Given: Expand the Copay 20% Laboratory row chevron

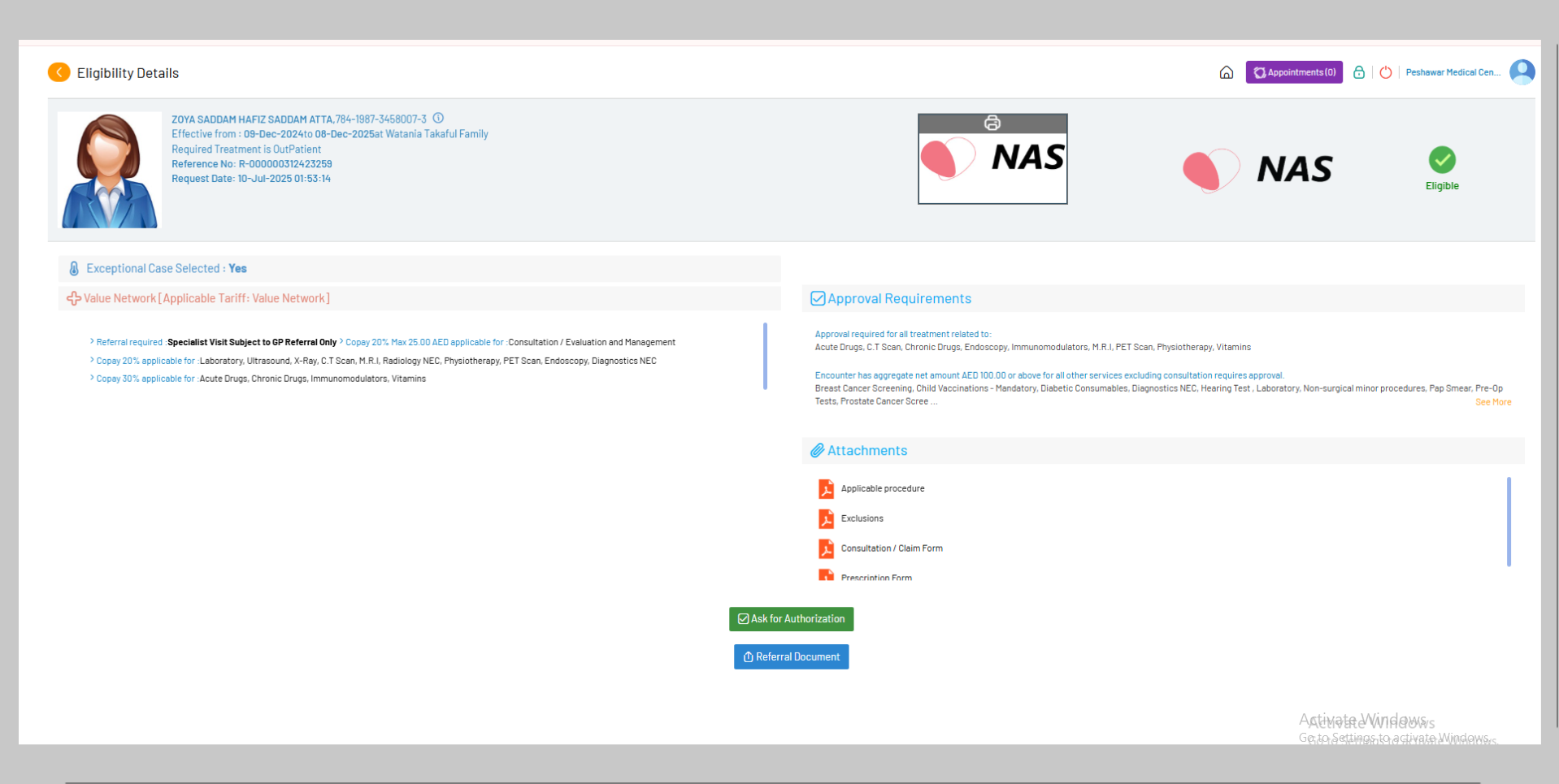Looking at the screenshot, I should tap(92, 360).
